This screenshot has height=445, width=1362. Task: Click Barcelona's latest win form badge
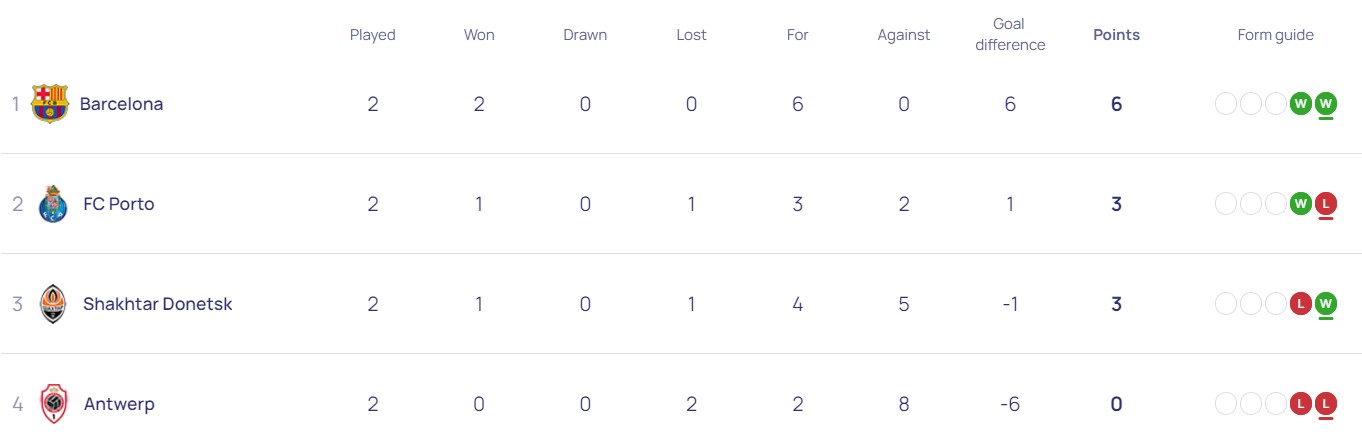1326,103
